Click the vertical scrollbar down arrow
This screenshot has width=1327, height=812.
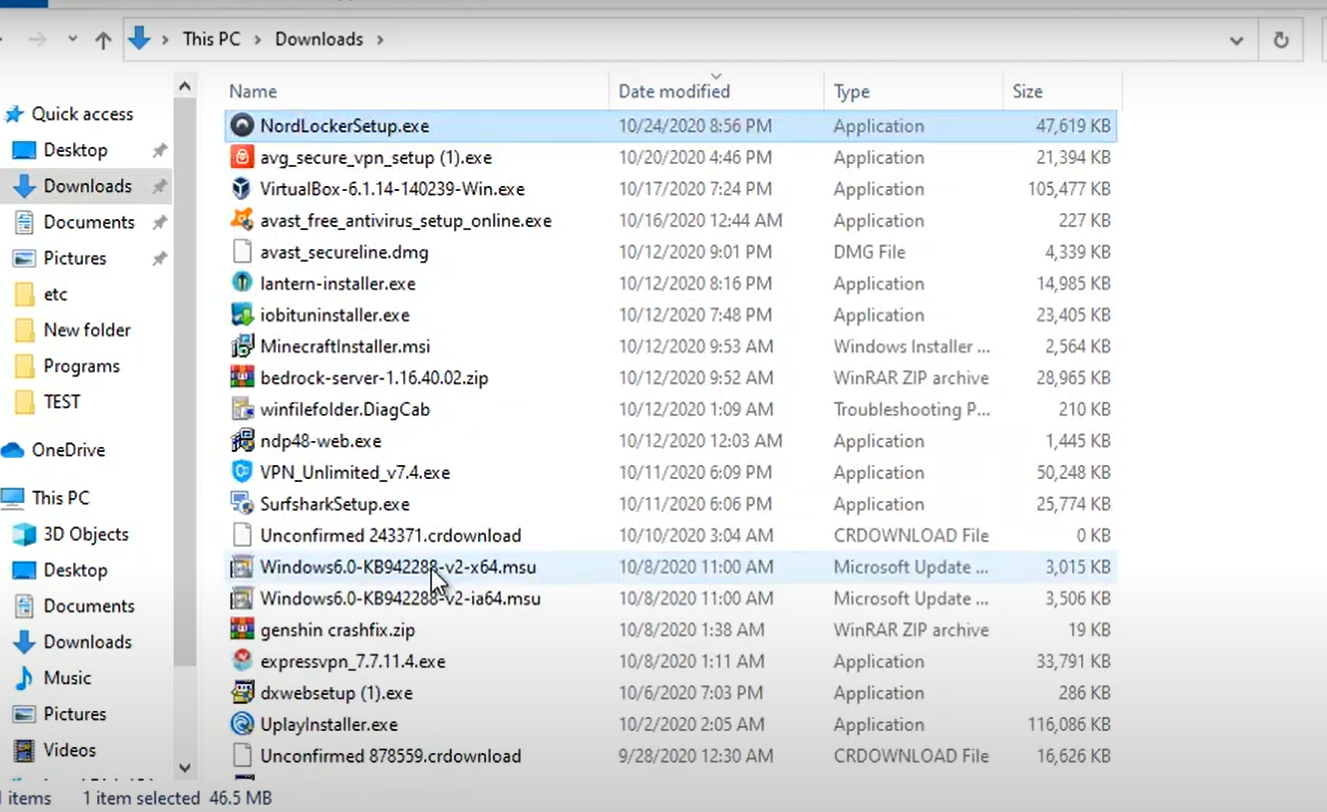(x=185, y=769)
